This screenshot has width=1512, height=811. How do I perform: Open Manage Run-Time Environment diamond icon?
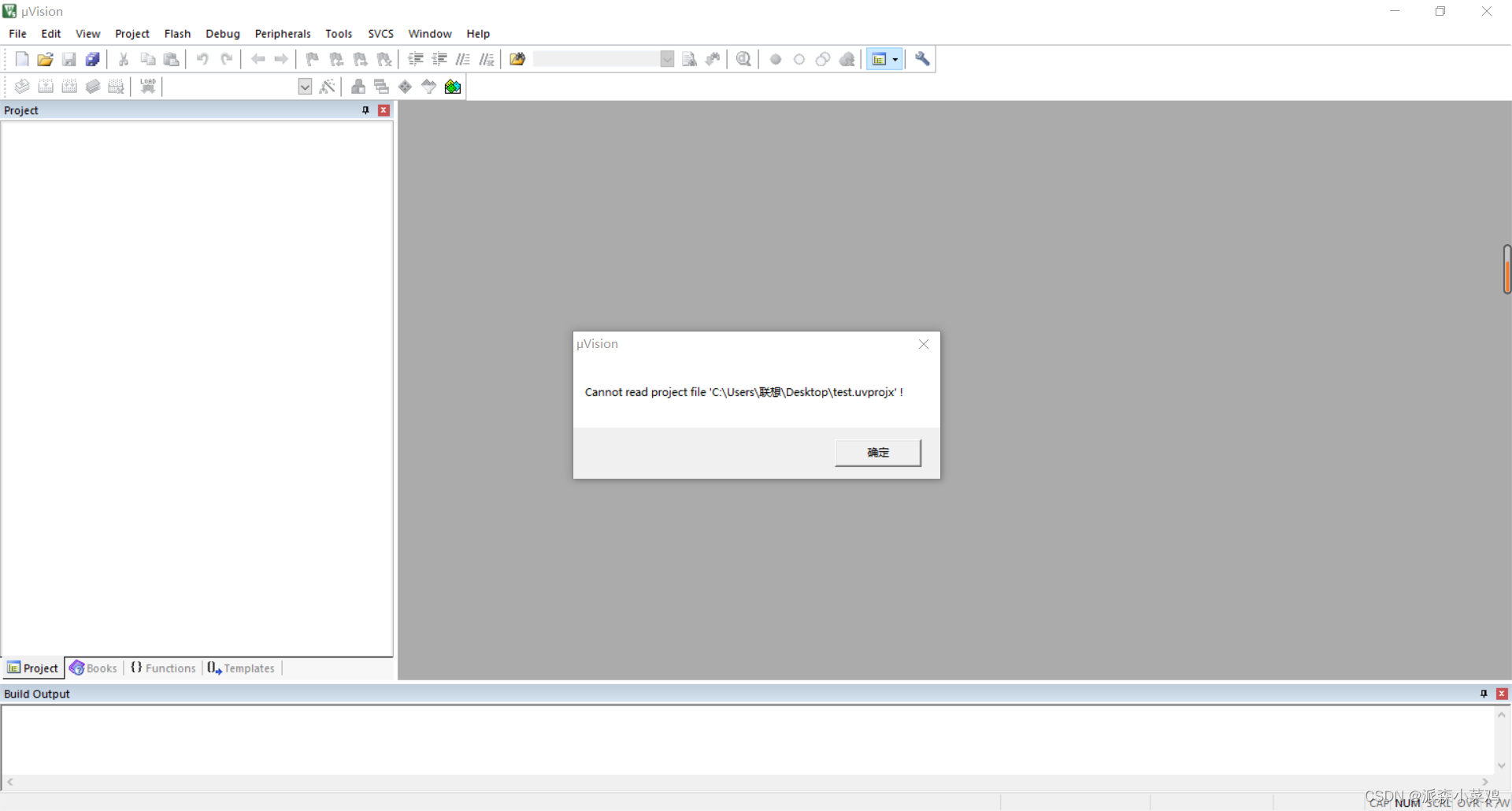click(406, 87)
